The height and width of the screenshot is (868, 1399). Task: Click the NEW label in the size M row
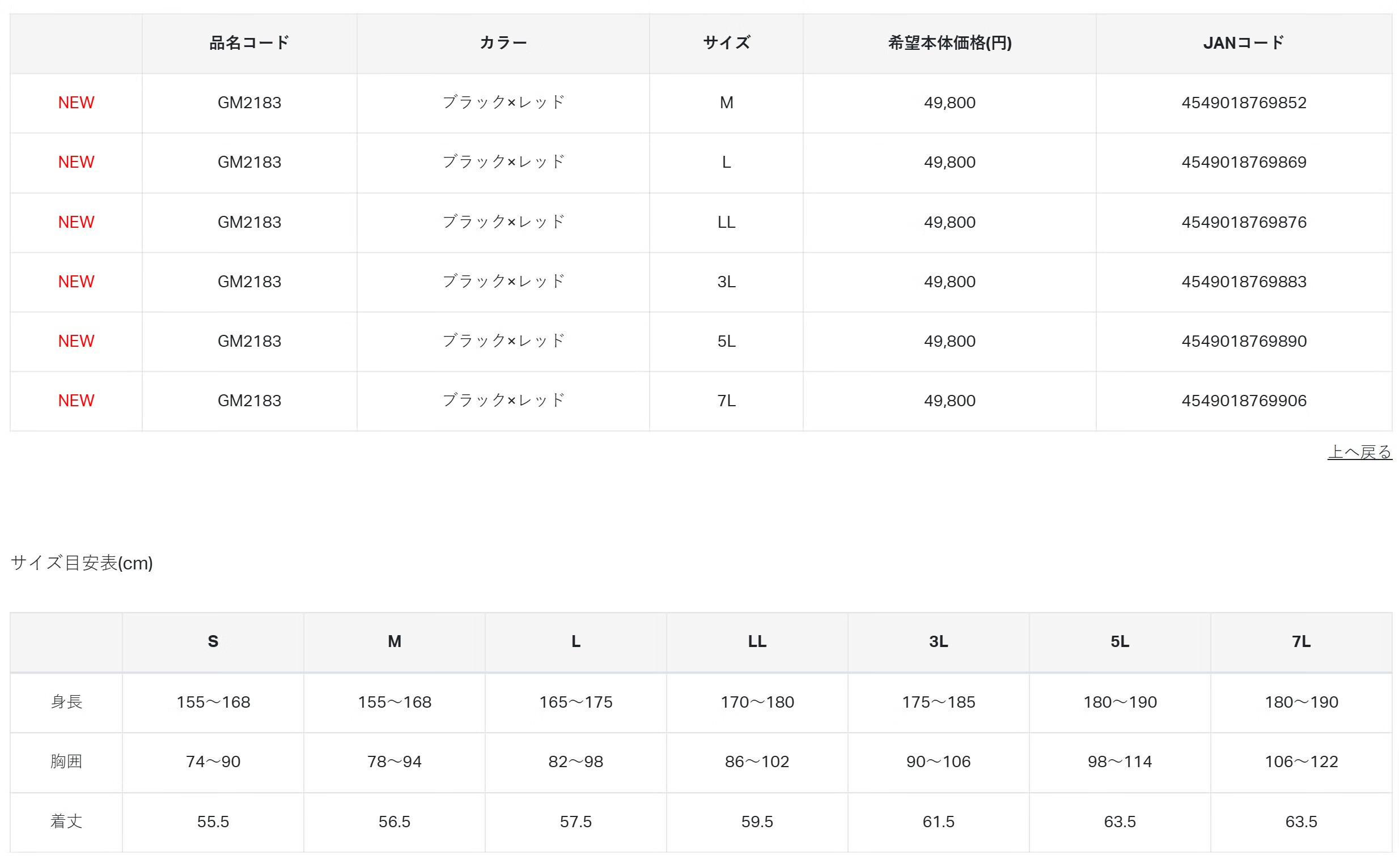76,103
